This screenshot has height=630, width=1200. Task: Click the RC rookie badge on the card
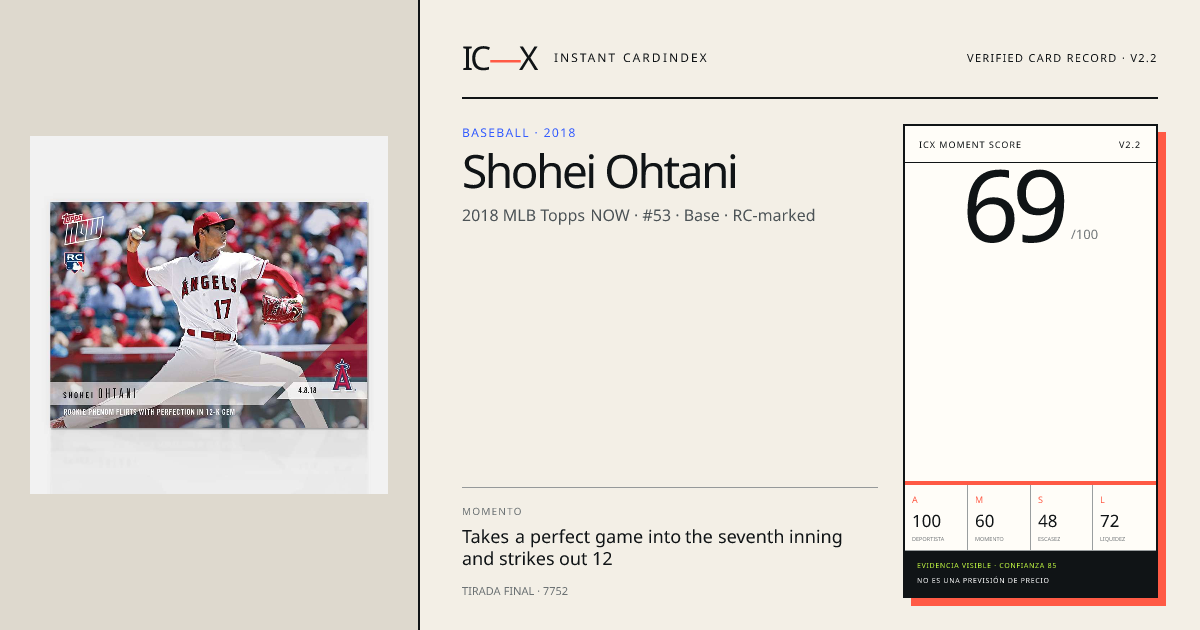tap(74, 261)
